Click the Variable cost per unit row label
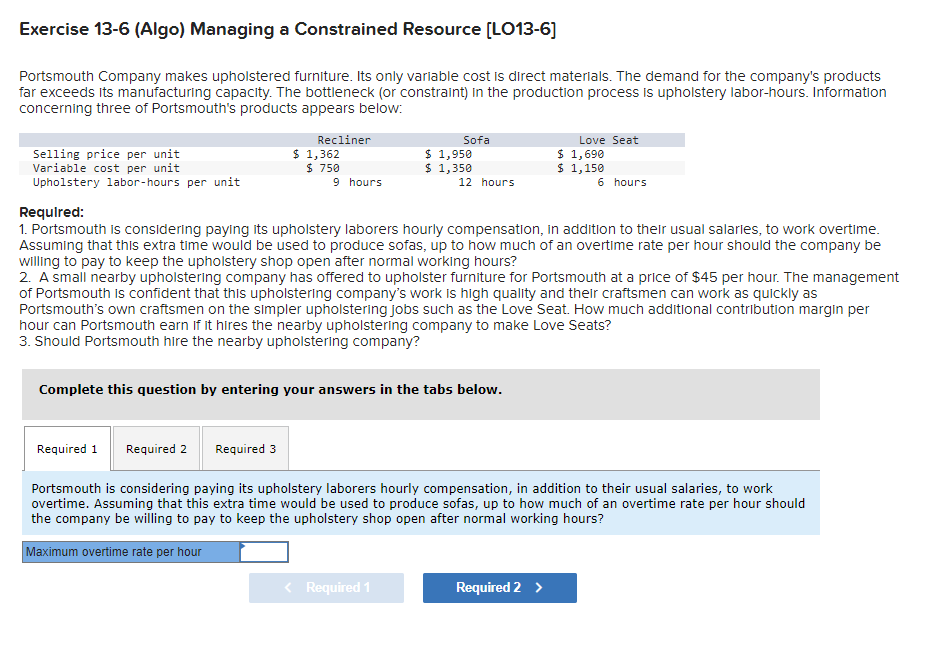 [x=106, y=168]
